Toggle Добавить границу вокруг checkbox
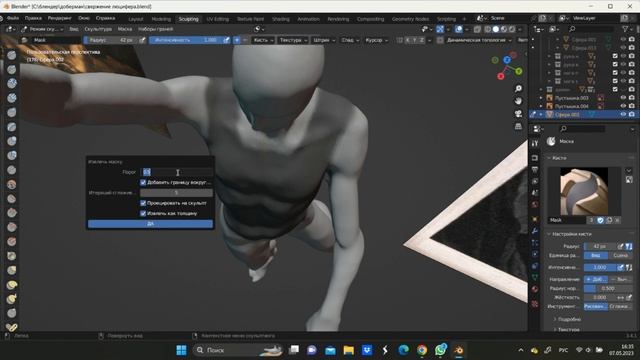 tap(143, 182)
